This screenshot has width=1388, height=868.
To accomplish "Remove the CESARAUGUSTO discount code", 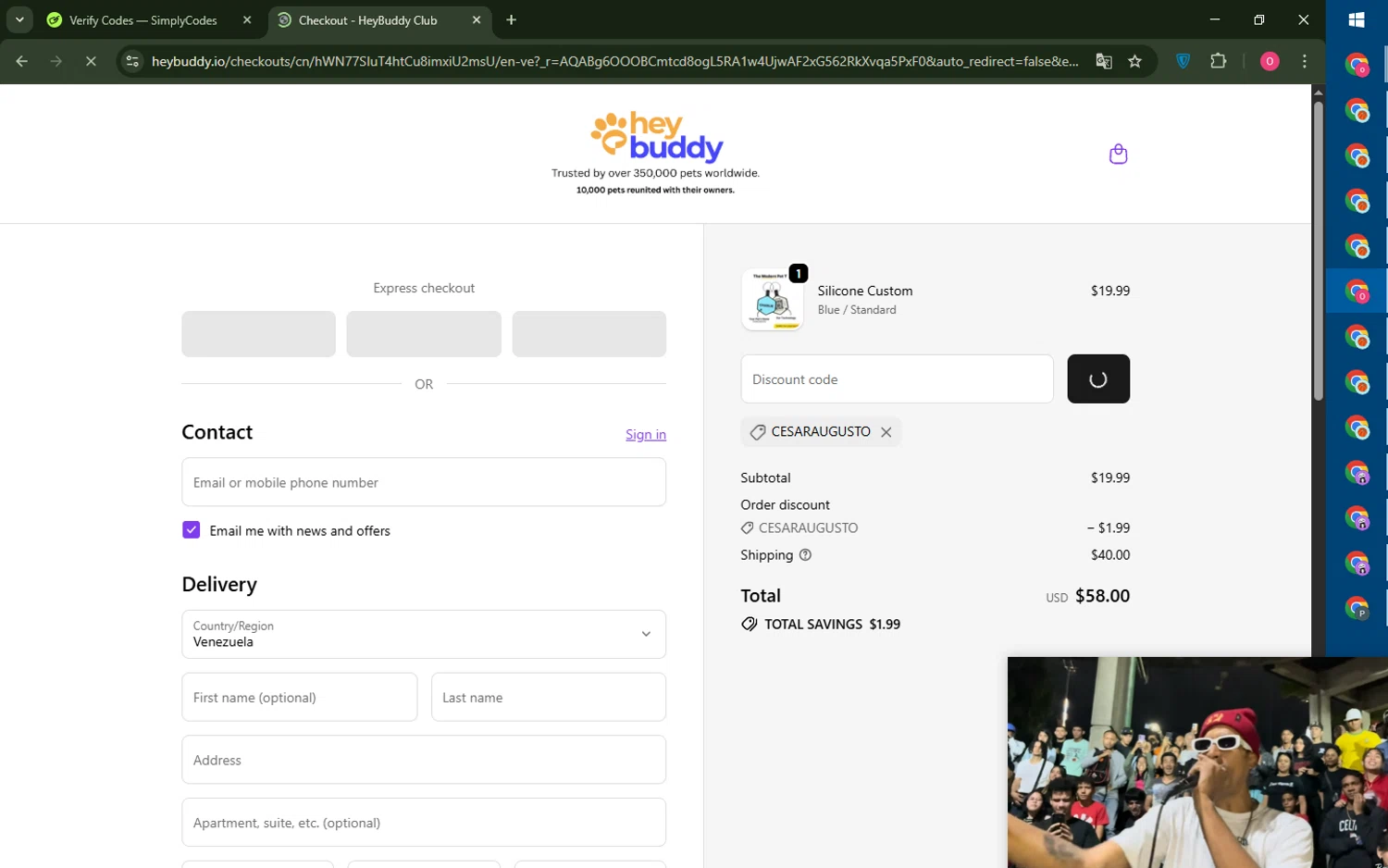I will point(886,432).
